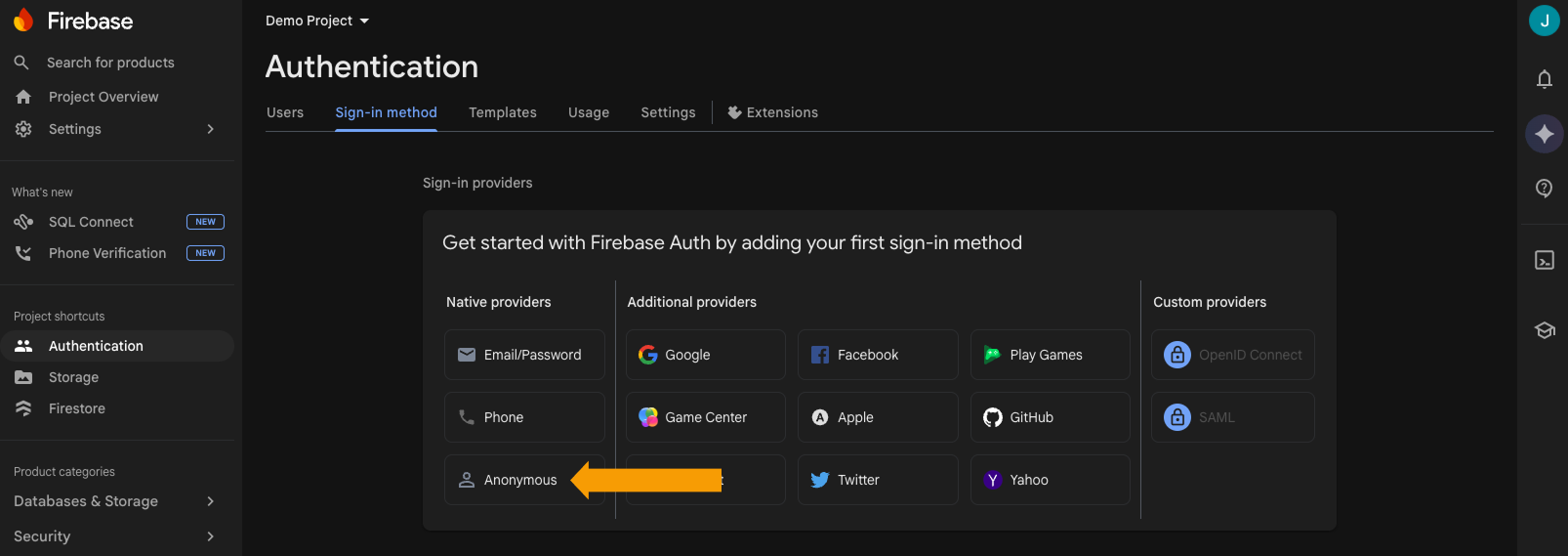The image size is (1568, 556).
Task: Choose the Yahoo provider
Action: (1051, 480)
